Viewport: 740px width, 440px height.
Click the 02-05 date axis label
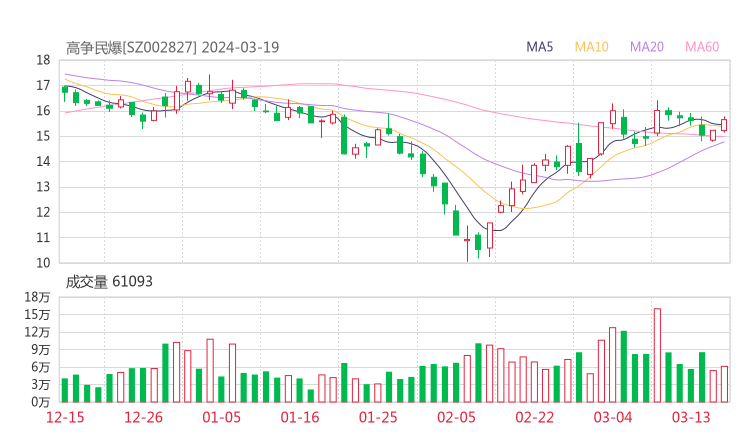(456, 417)
